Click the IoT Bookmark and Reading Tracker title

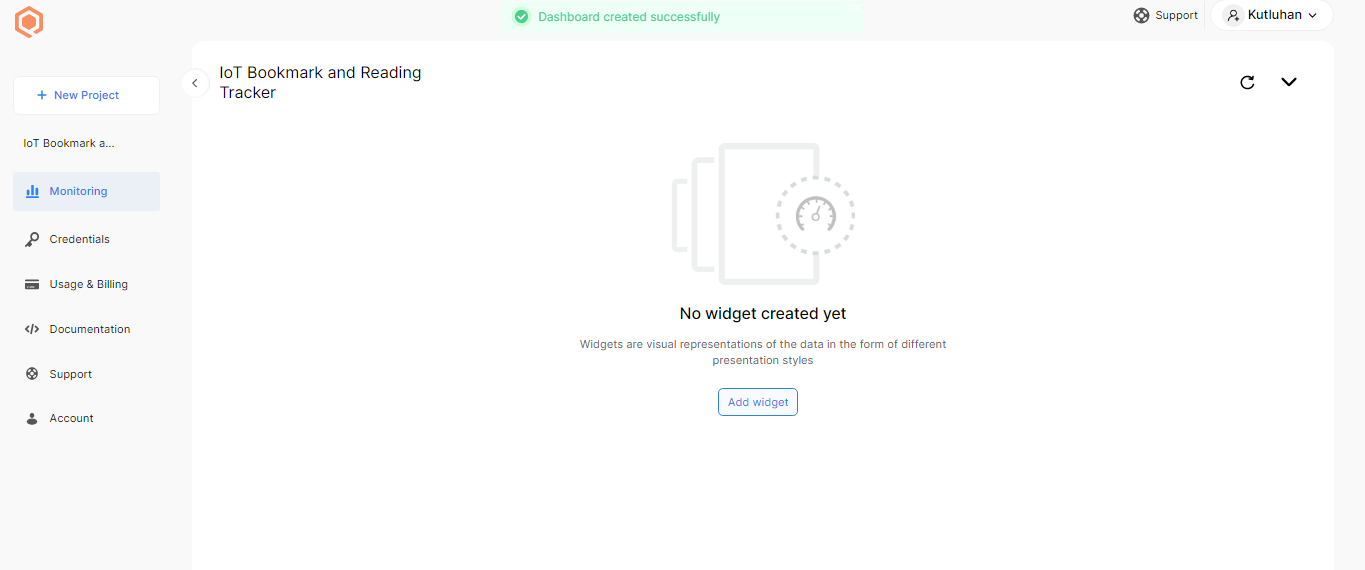320,82
